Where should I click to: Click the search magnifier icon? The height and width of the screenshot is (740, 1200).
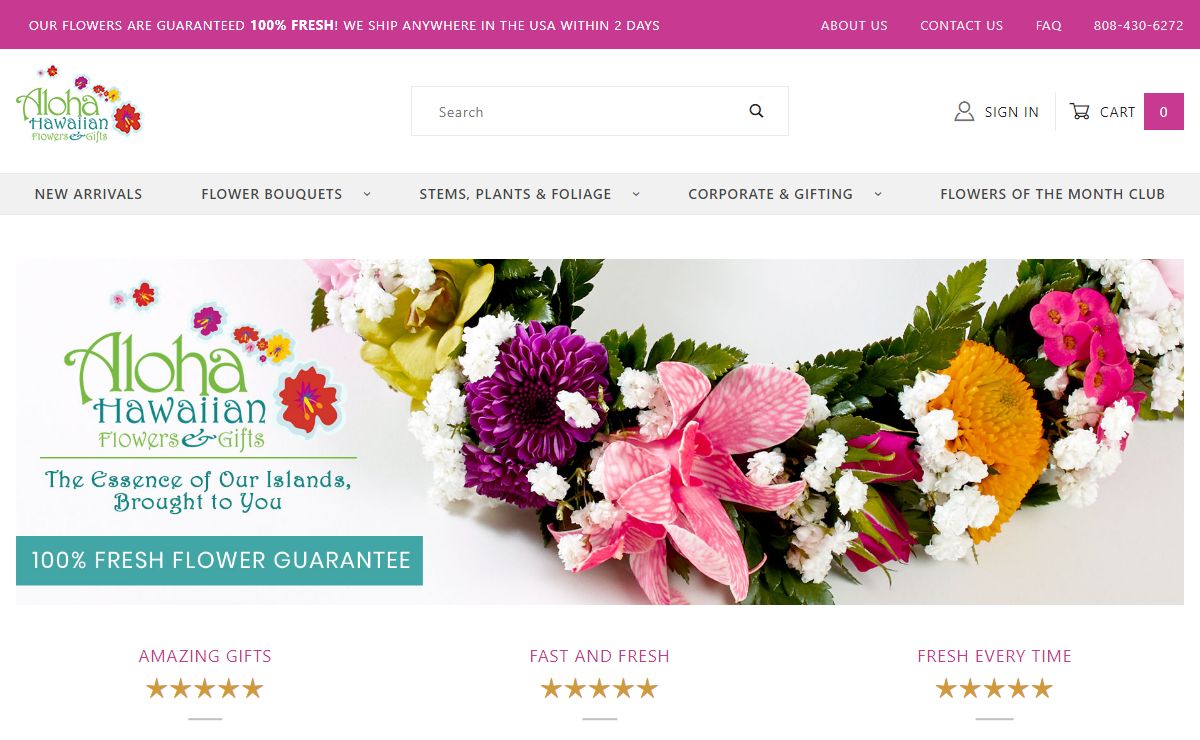(x=756, y=111)
